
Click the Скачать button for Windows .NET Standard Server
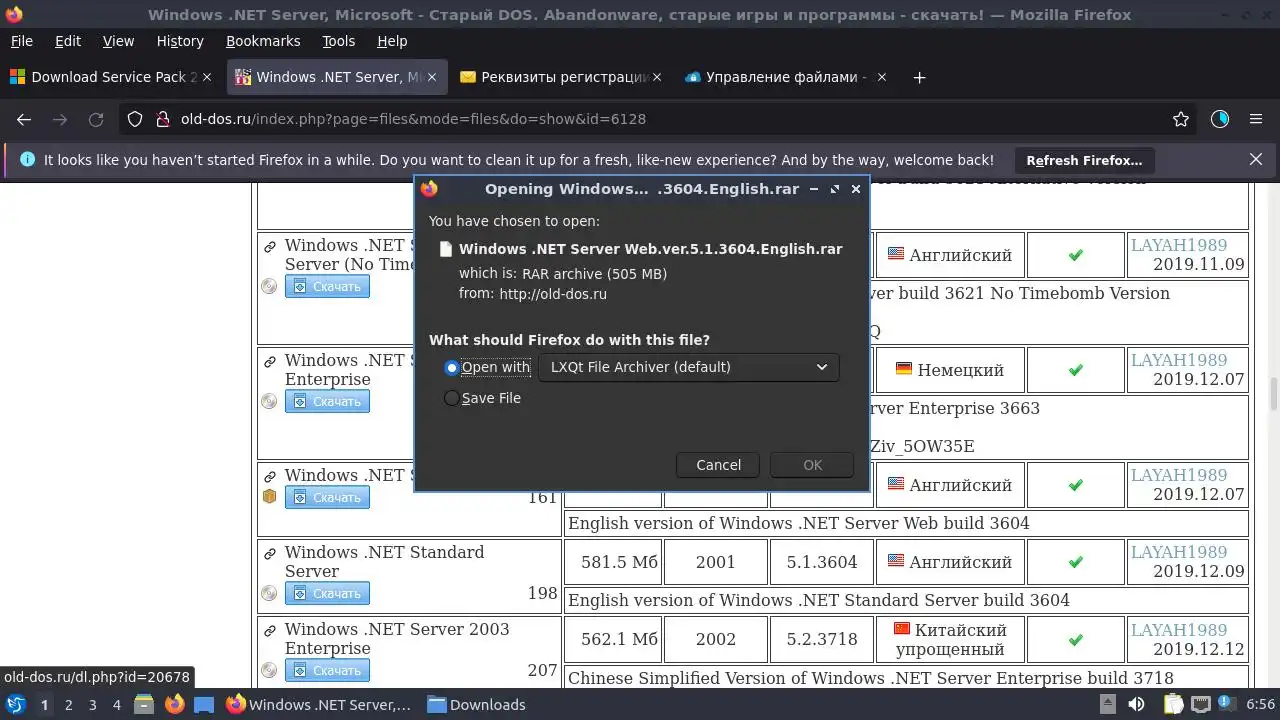coord(327,593)
